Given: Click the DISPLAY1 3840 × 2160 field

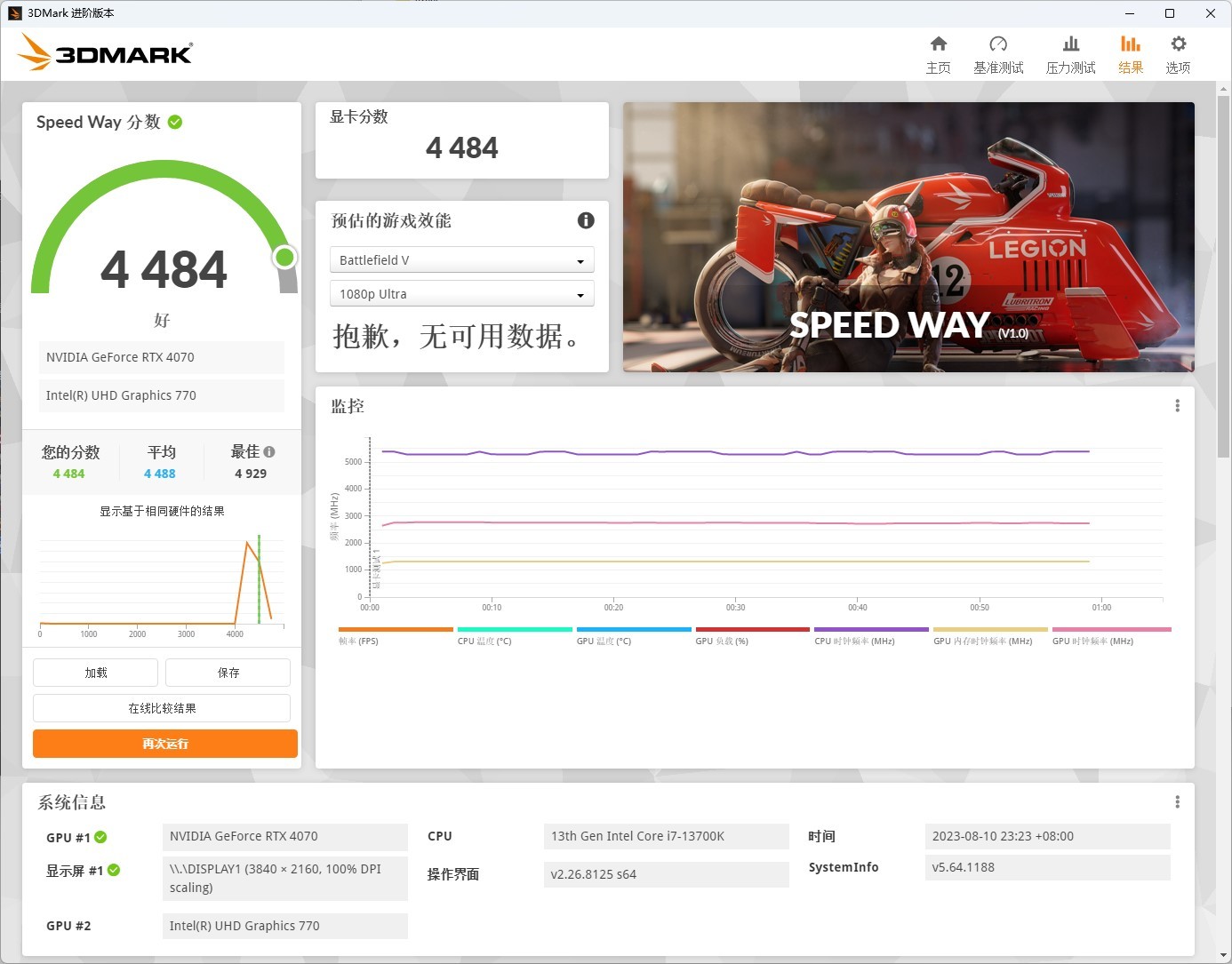Looking at the screenshot, I should [285, 878].
